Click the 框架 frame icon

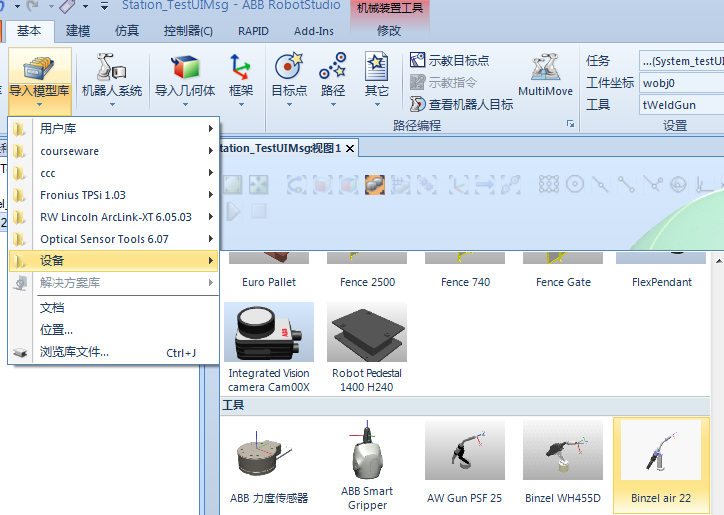pyautogui.click(x=241, y=67)
